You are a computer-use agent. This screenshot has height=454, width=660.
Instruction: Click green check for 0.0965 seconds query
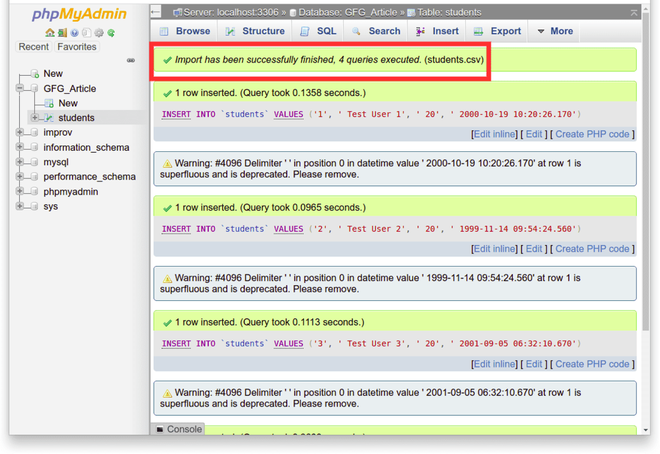(167, 208)
